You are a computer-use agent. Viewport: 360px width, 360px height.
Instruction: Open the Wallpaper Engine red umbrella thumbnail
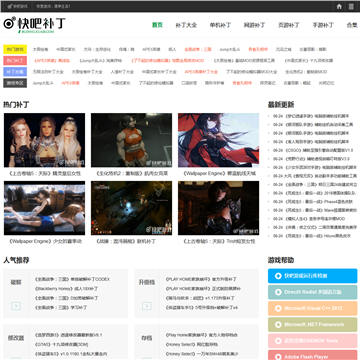(x=218, y=140)
